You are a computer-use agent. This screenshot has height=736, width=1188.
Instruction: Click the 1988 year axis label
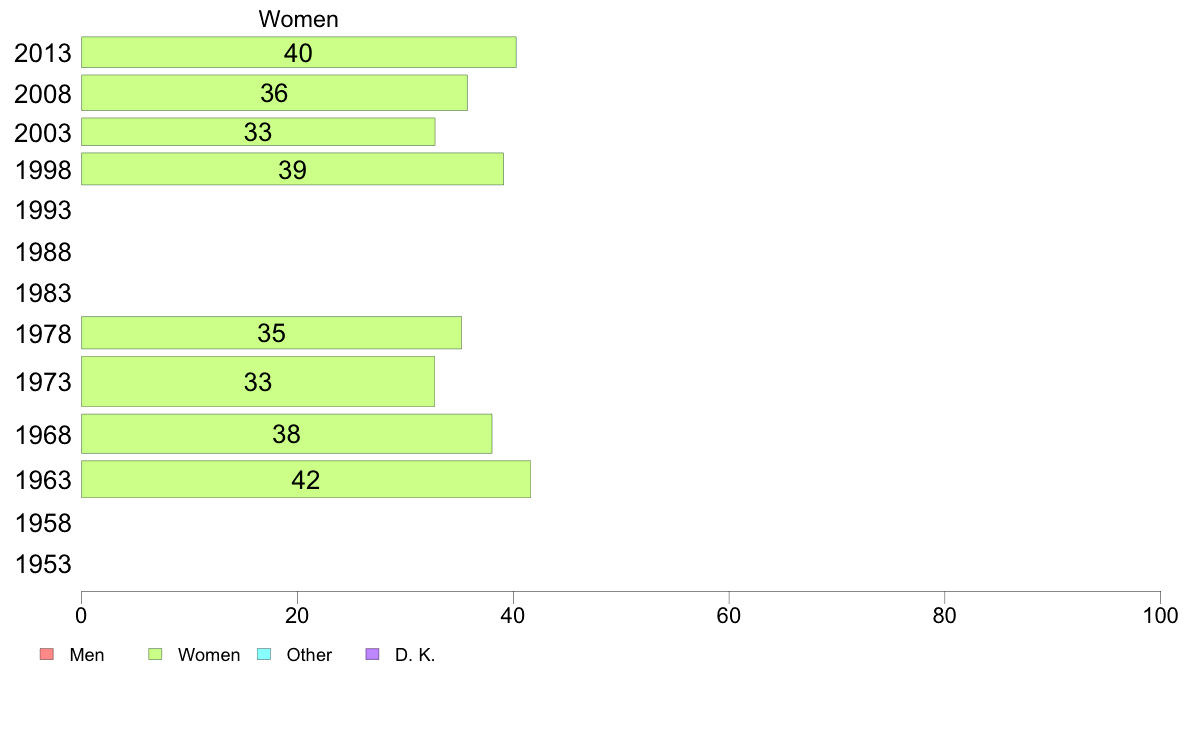point(43,252)
